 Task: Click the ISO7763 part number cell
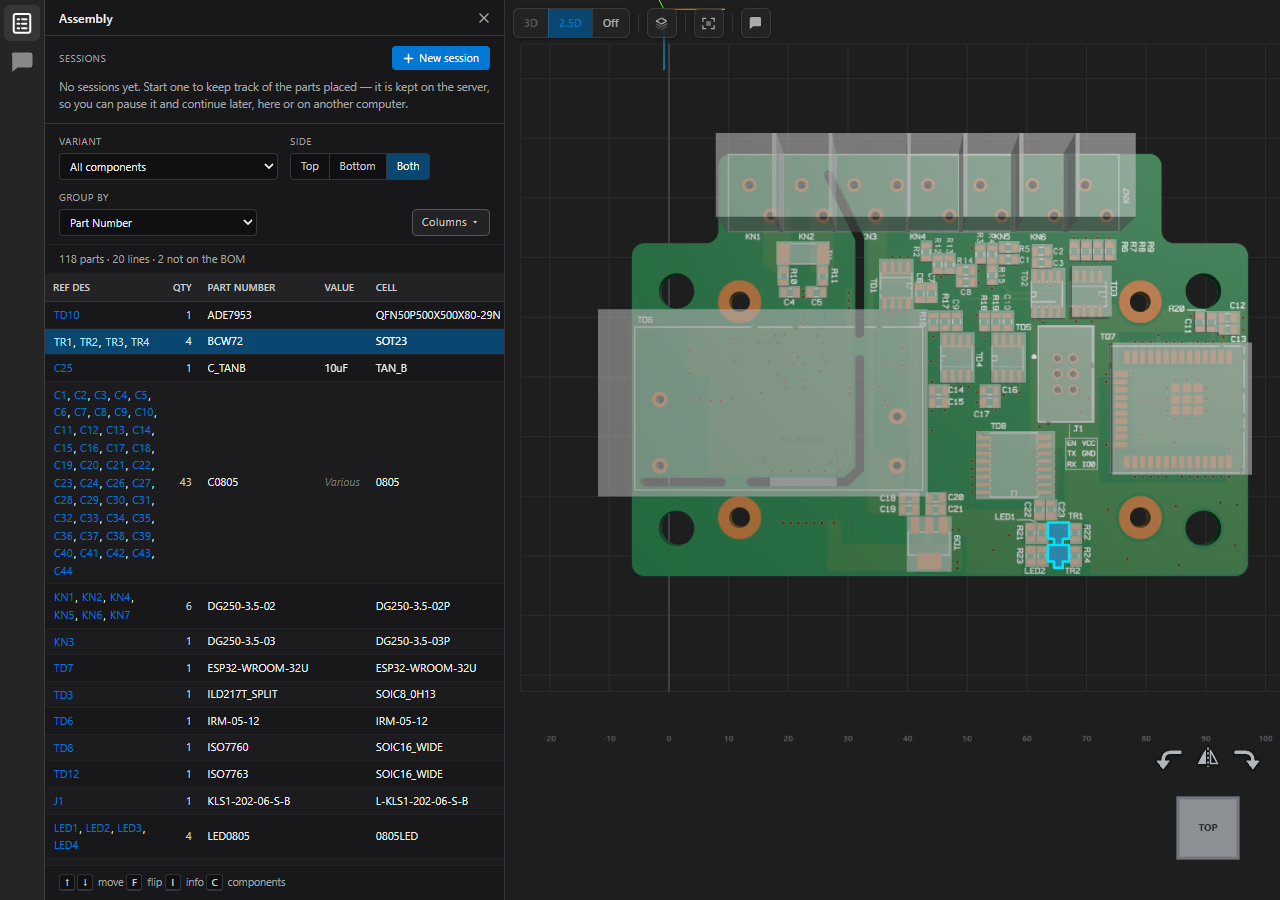[x=229, y=774]
